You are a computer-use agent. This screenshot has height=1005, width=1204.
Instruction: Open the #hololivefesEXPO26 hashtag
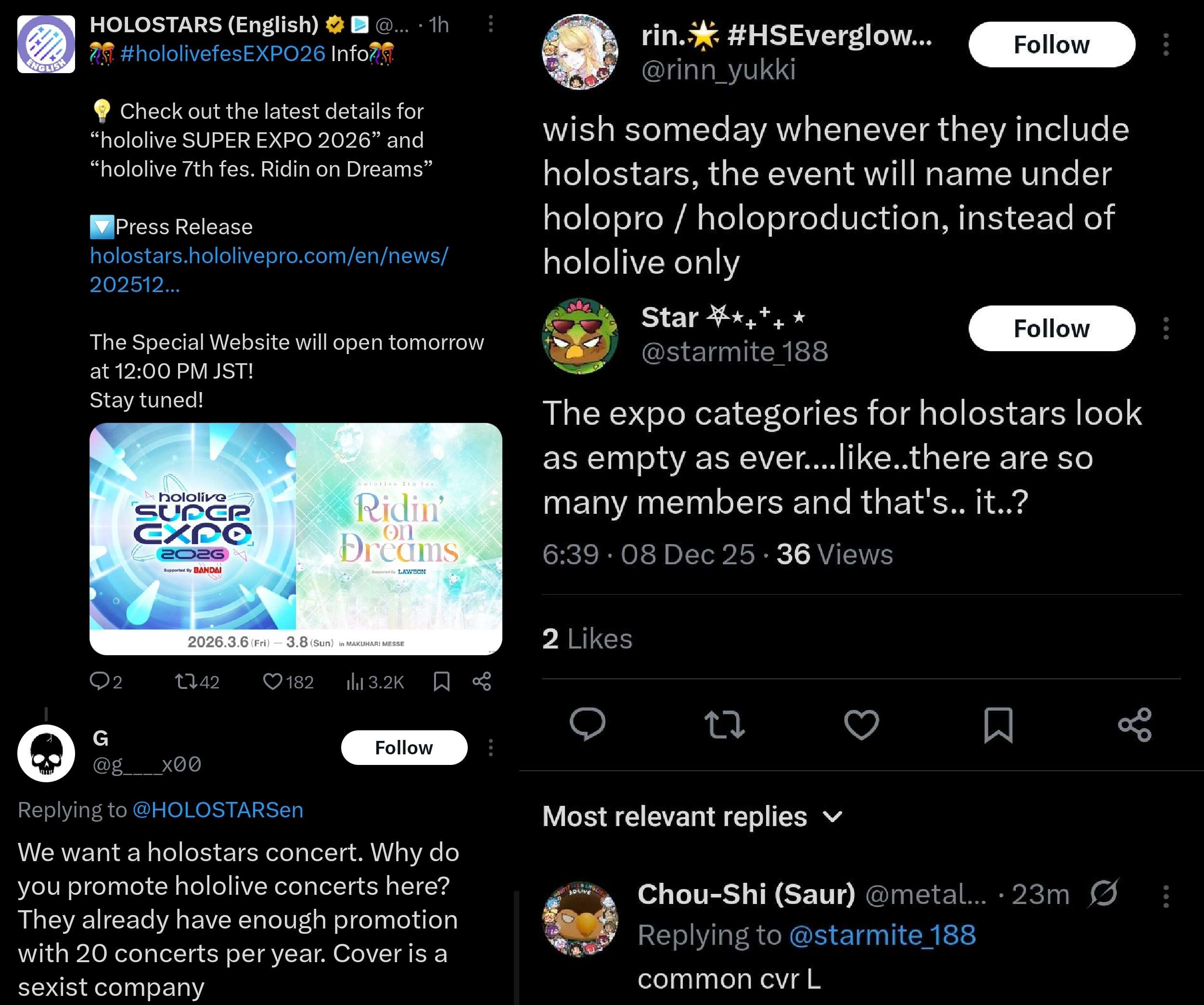(222, 54)
